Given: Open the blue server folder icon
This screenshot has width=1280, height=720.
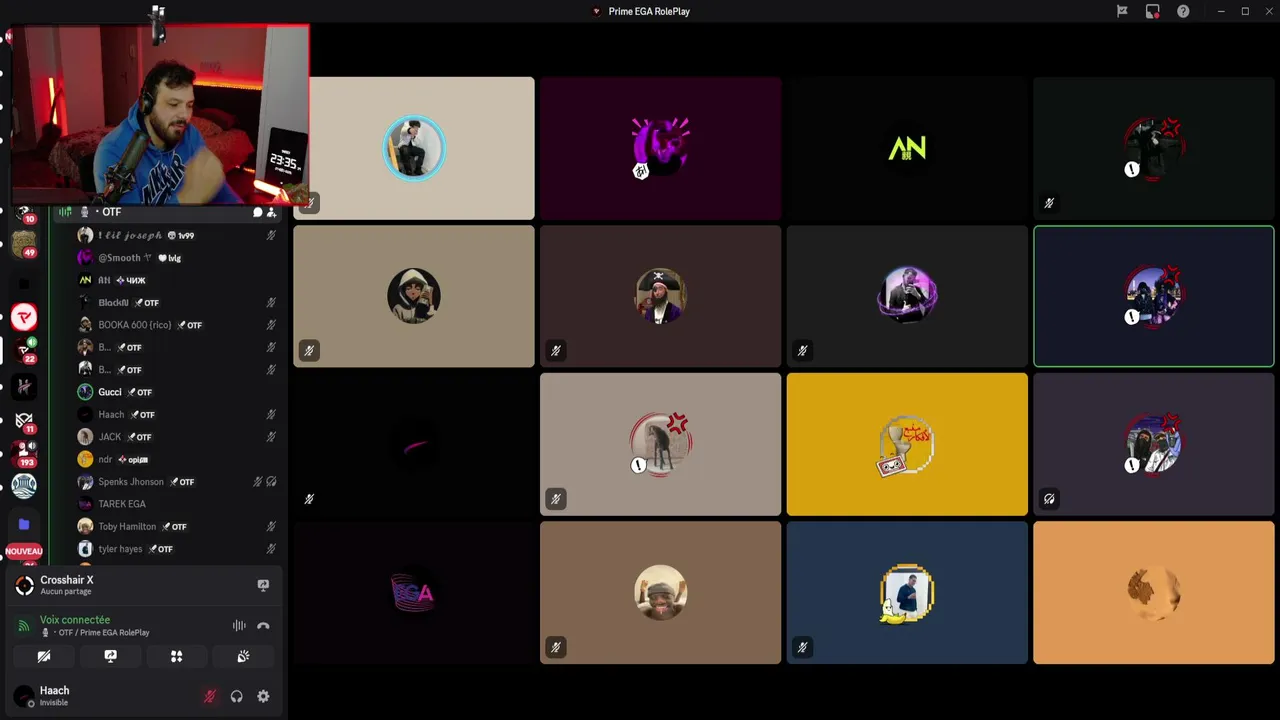Looking at the screenshot, I should [x=24, y=524].
